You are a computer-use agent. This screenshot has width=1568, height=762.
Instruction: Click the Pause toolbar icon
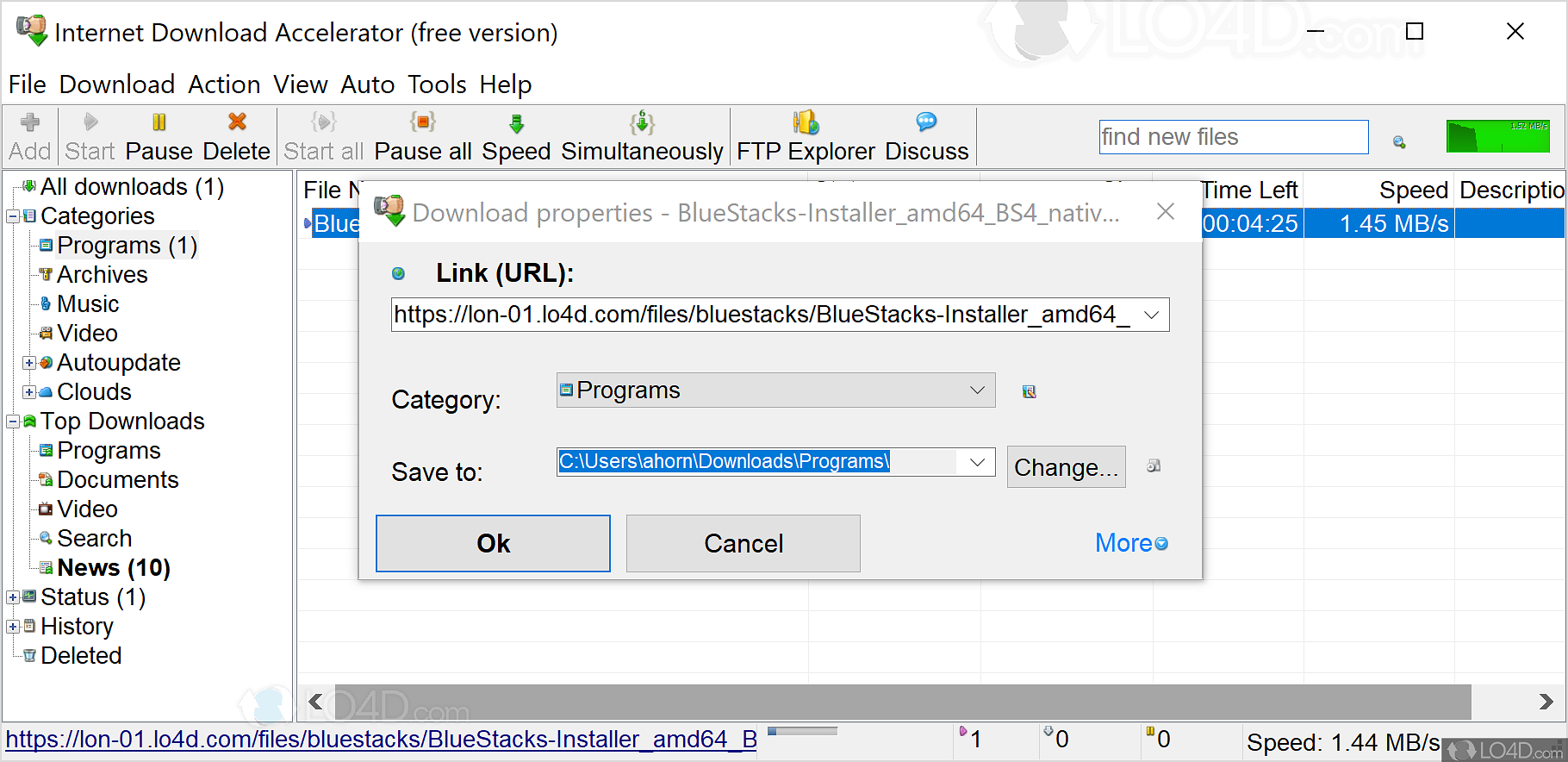click(x=159, y=122)
